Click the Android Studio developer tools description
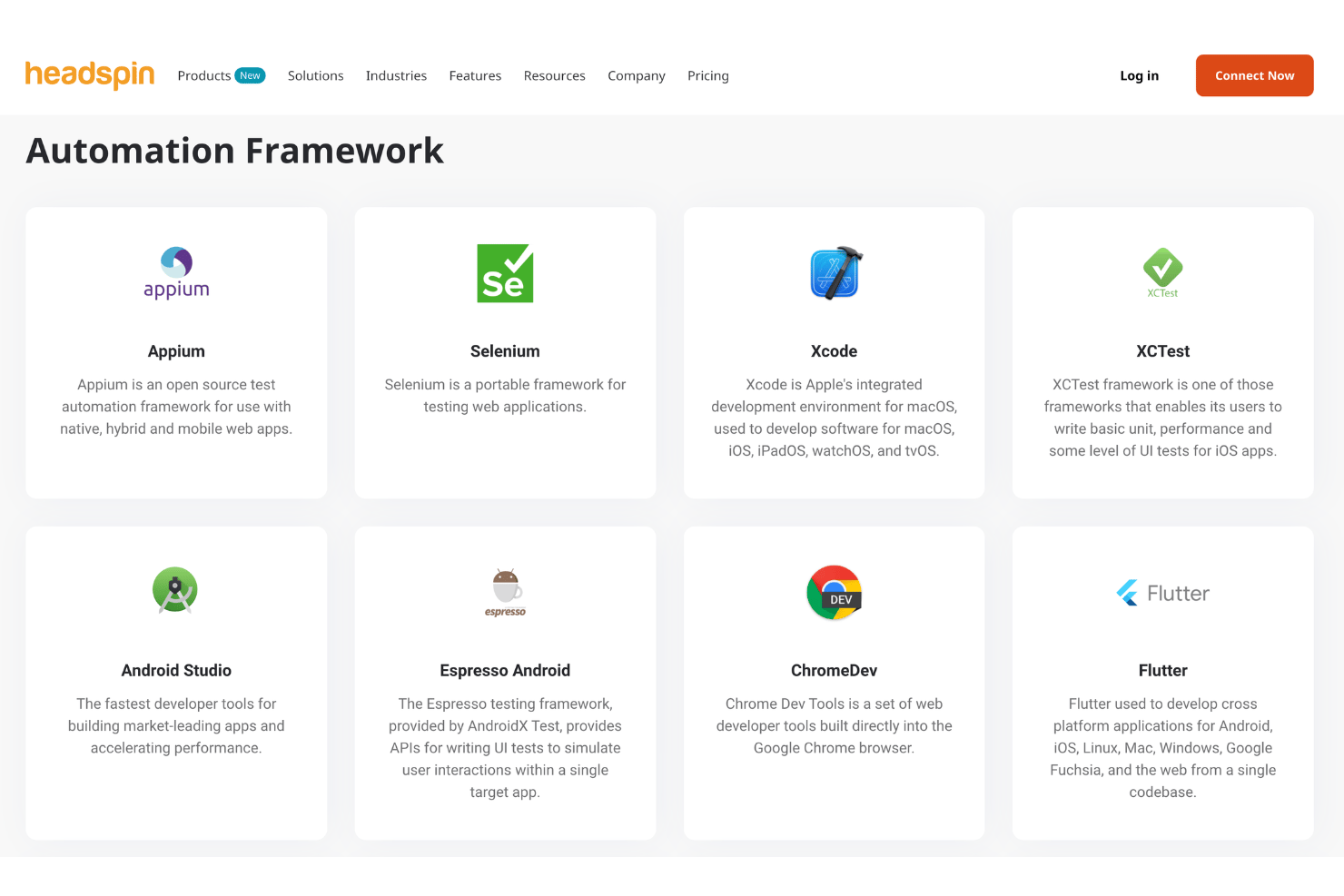This screenshot has width=1344, height=896. coord(176,726)
